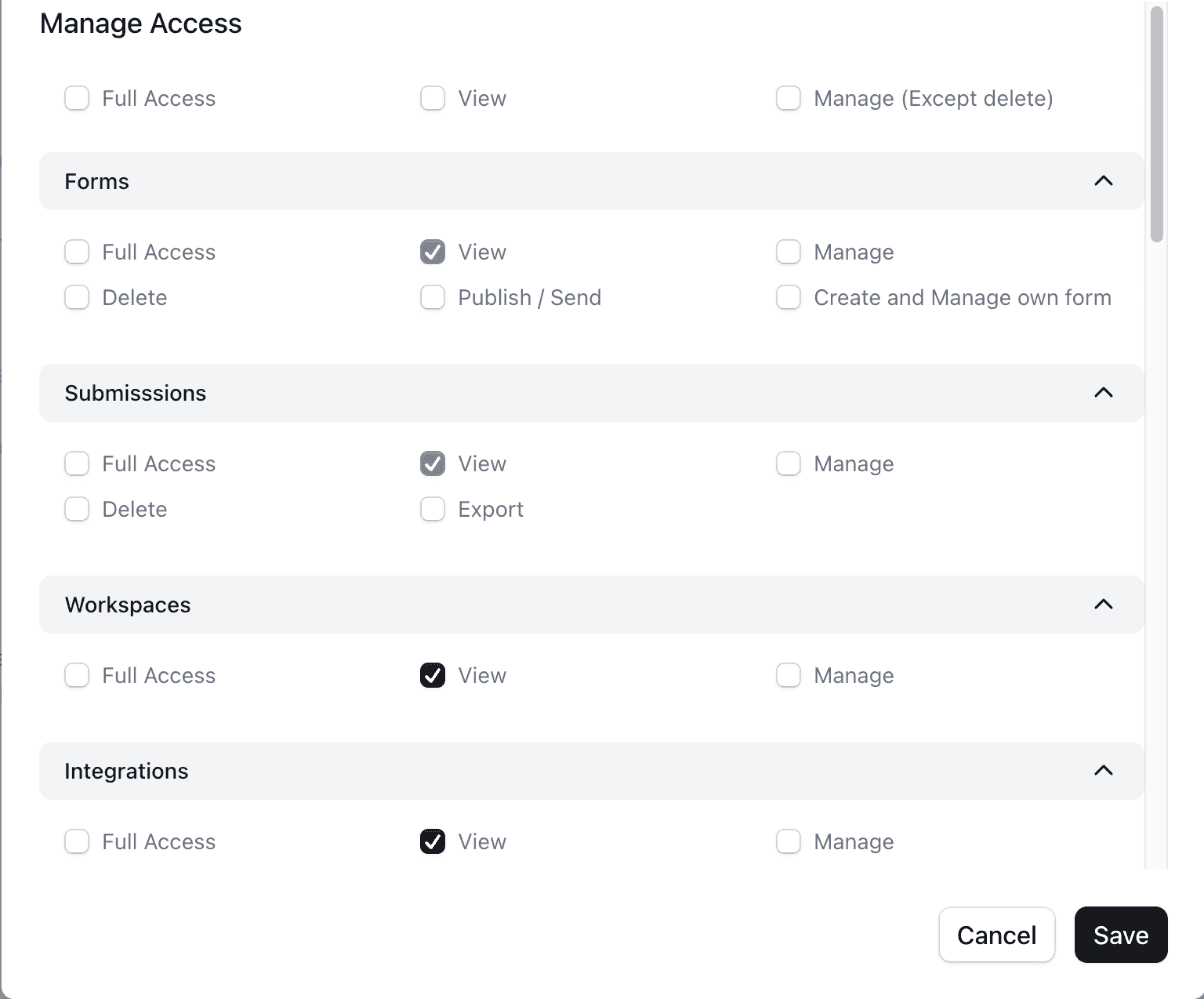Click the Manage Access title text
Viewport: 1204px width, 999px height.
(141, 23)
